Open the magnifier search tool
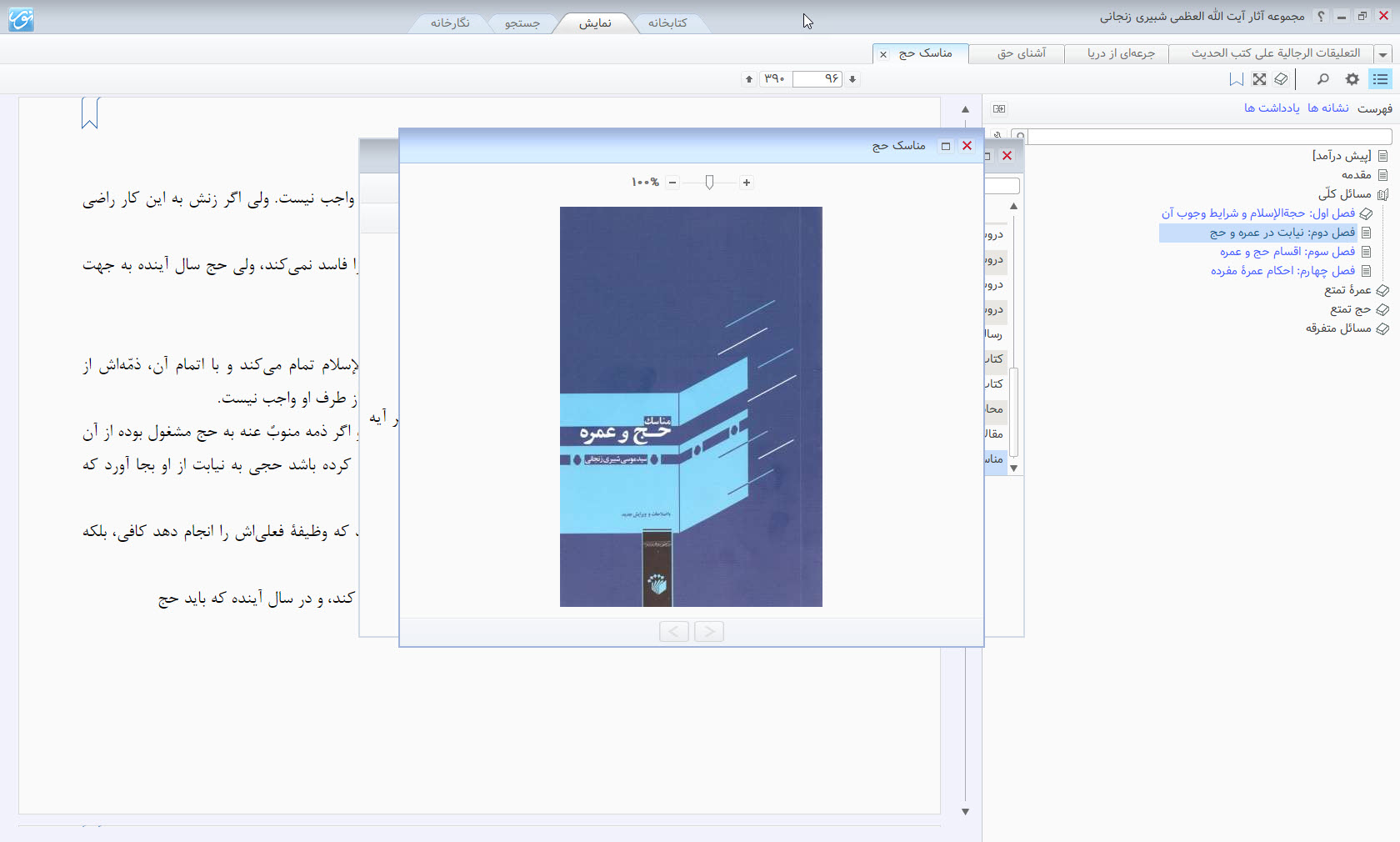The height and width of the screenshot is (842, 1400). click(1322, 79)
